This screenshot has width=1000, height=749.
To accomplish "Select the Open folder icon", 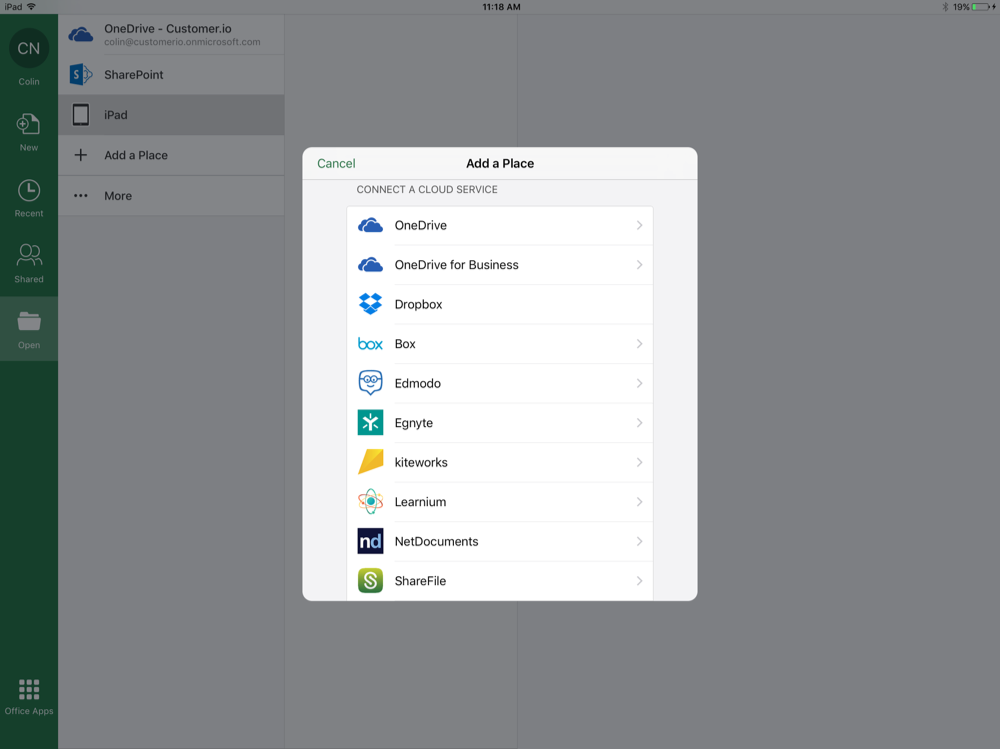I will coord(29,321).
